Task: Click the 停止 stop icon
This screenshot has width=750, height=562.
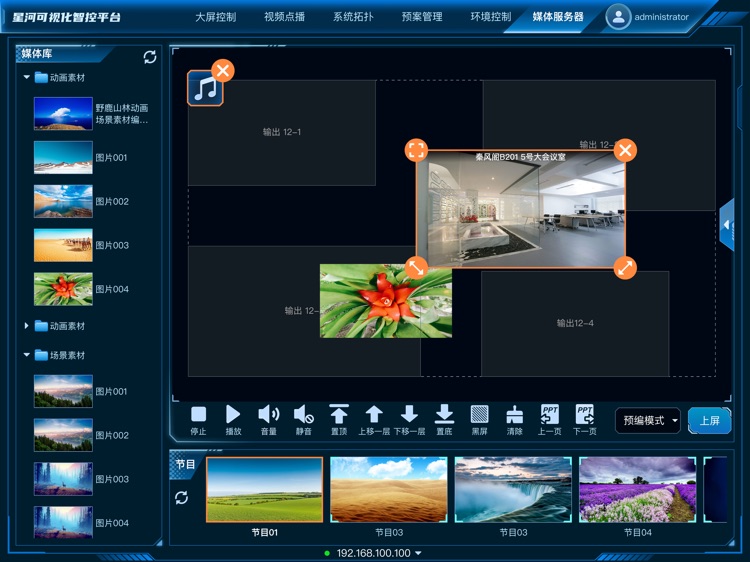Action: pyautogui.click(x=198, y=415)
